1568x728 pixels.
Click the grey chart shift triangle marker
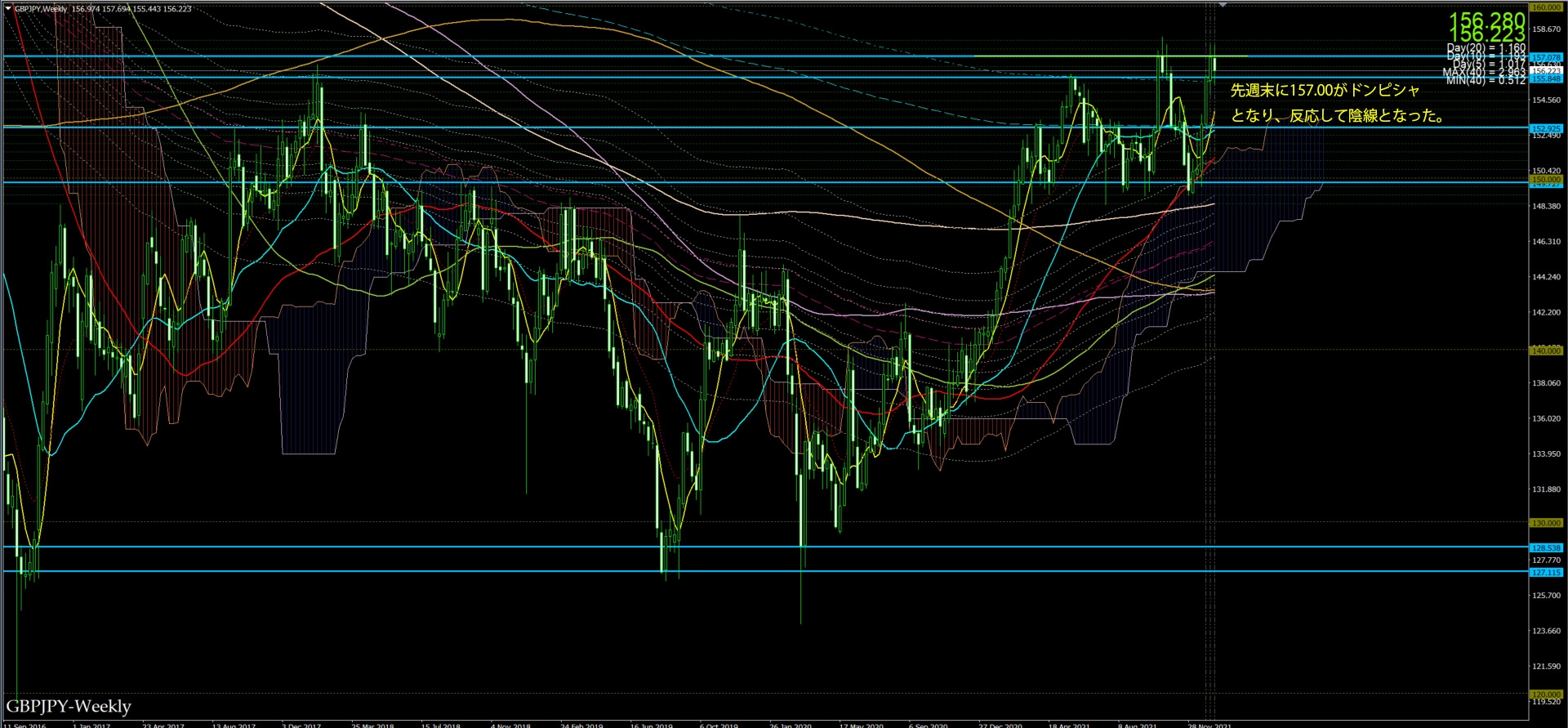(1223, 5)
